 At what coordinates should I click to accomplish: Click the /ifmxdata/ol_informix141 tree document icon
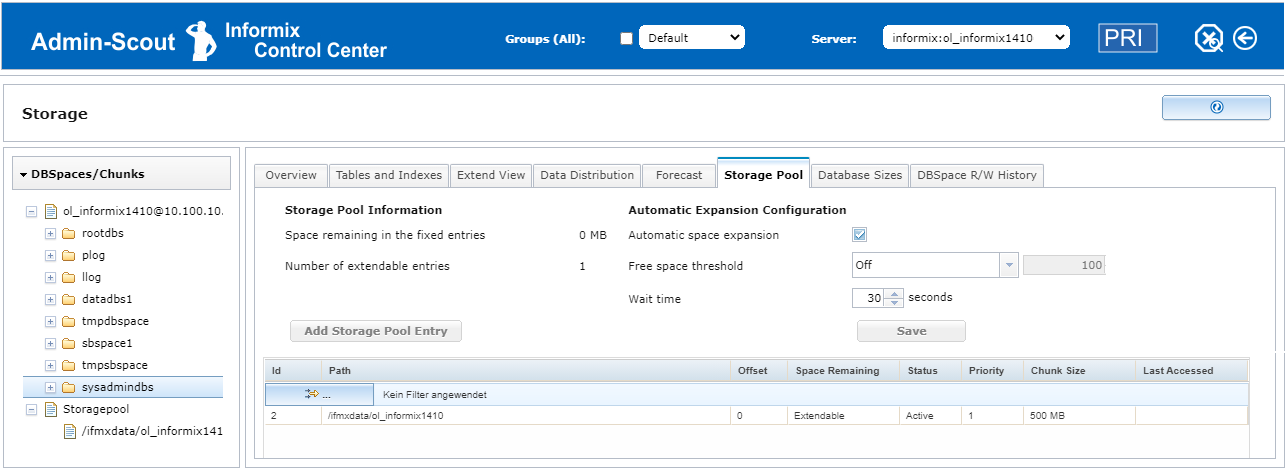pyautogui.click(x=70, y=431)
